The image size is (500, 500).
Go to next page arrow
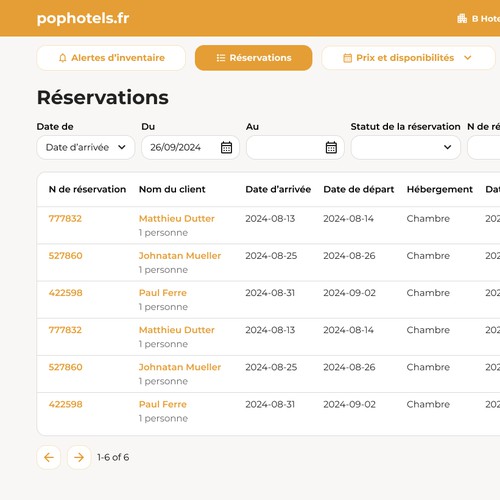(79, 457)
